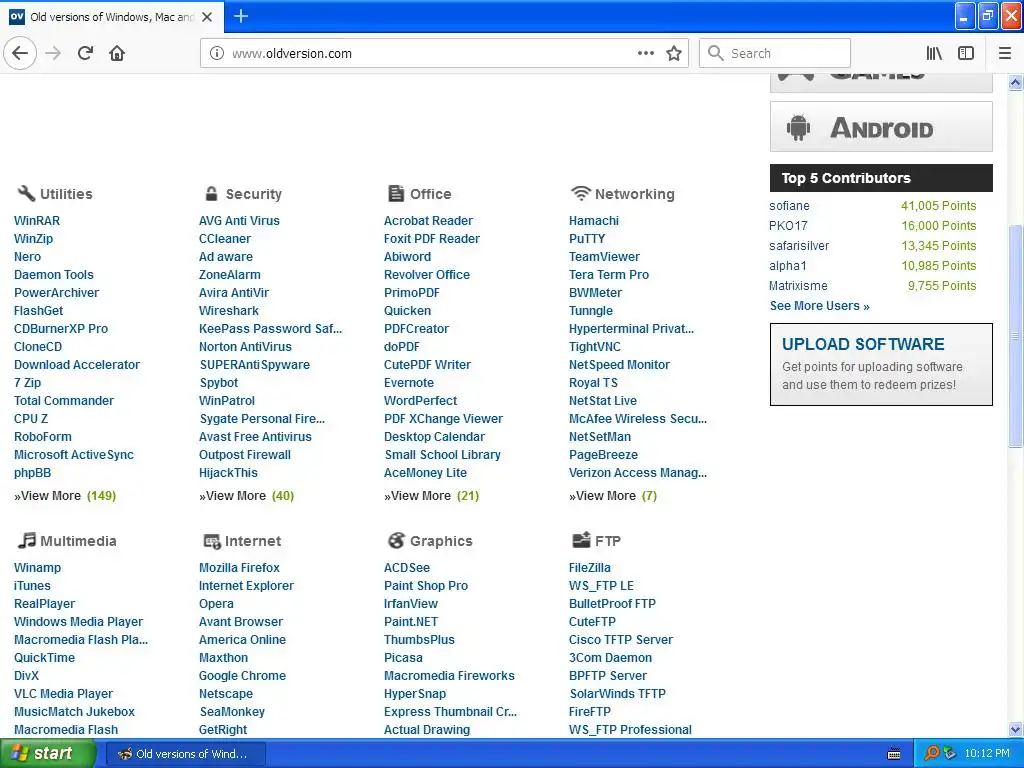Screen dimensions: 1024x768
Task: Open the Google Chrome link
Action: (242, 676)
